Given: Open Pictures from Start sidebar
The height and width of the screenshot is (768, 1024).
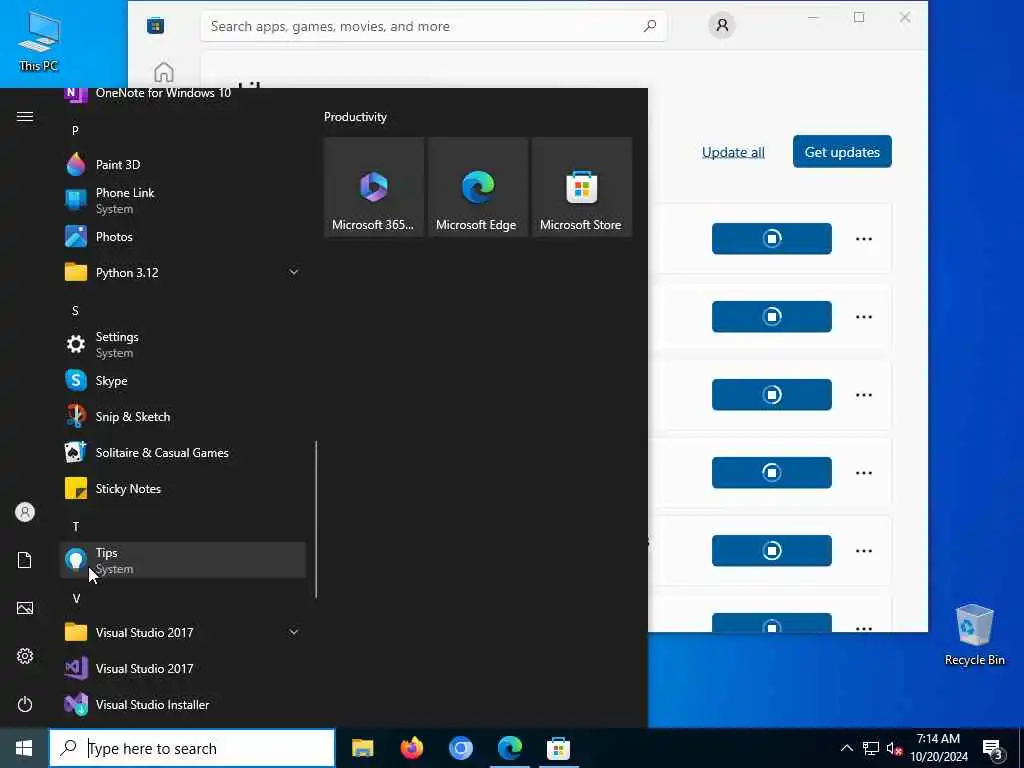Looking at the screenshot, I should click(25, 608).
